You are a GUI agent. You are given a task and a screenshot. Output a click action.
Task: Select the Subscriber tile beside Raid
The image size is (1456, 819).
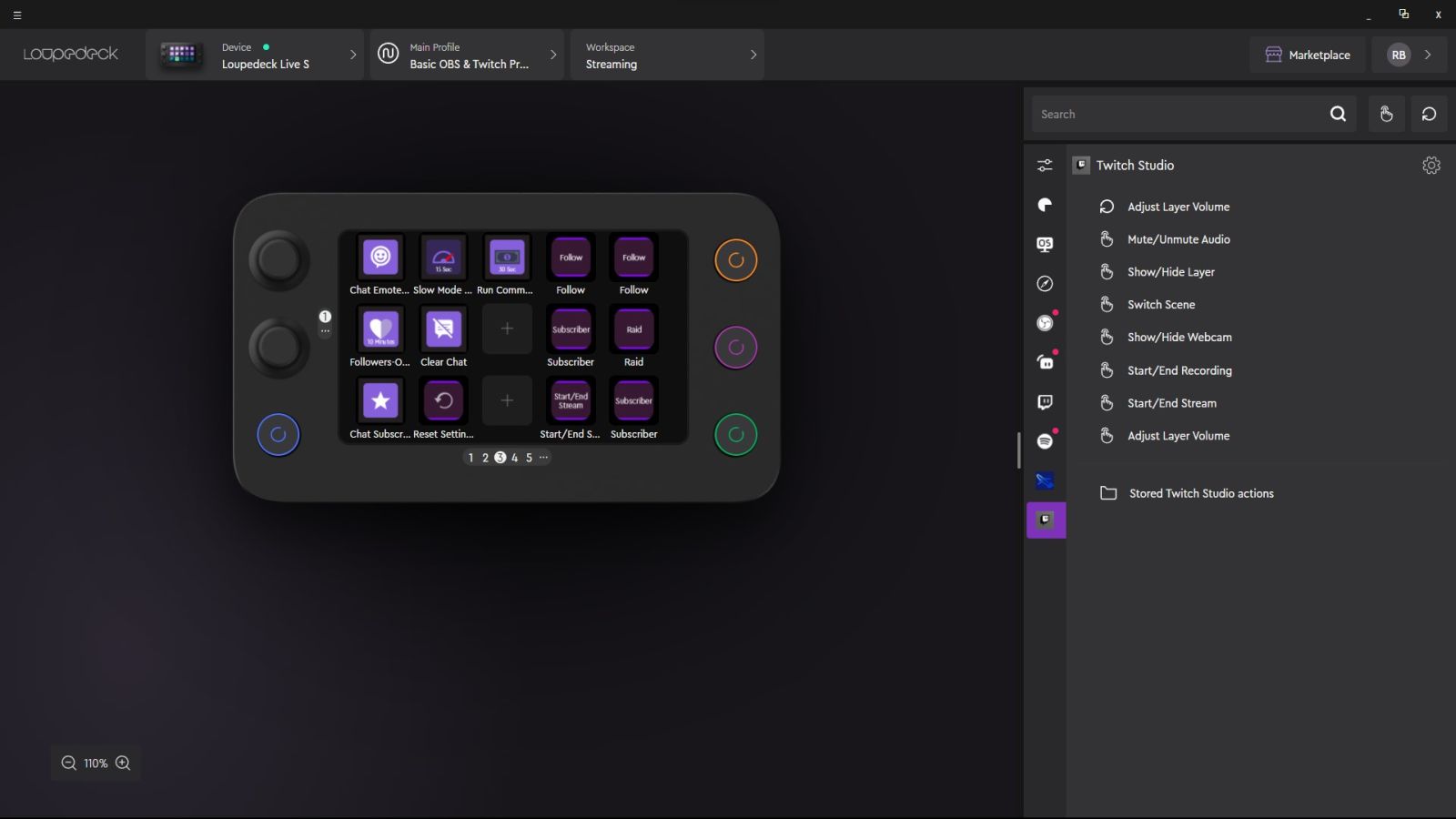[x=571, y=329]
